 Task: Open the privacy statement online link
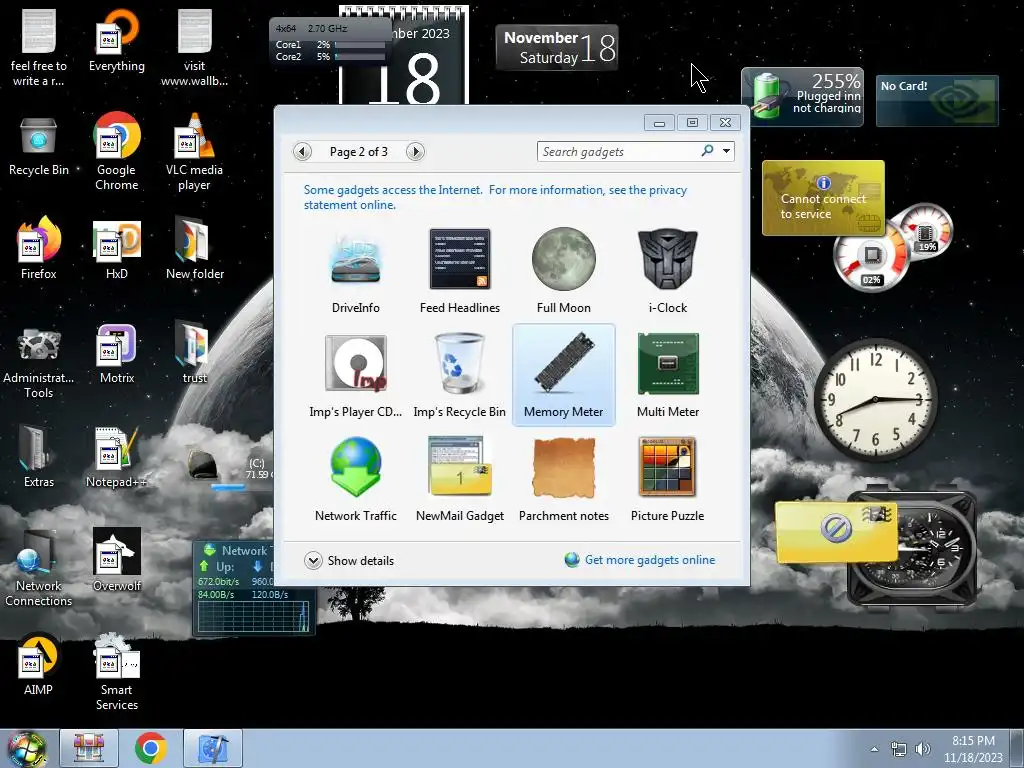tap(495, 197)
